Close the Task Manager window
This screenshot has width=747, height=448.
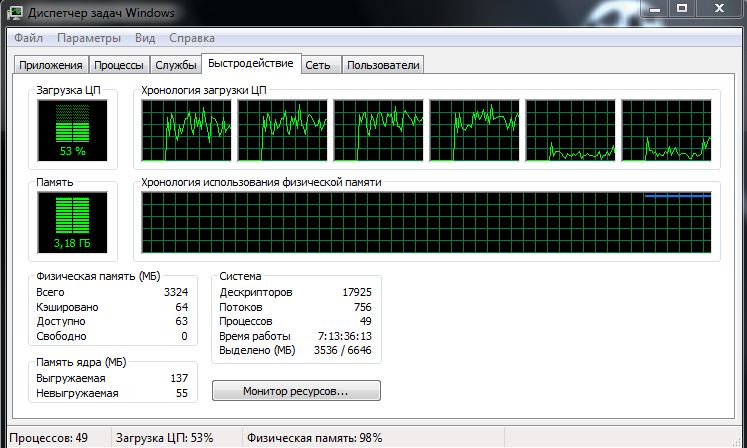pos(719,9)
